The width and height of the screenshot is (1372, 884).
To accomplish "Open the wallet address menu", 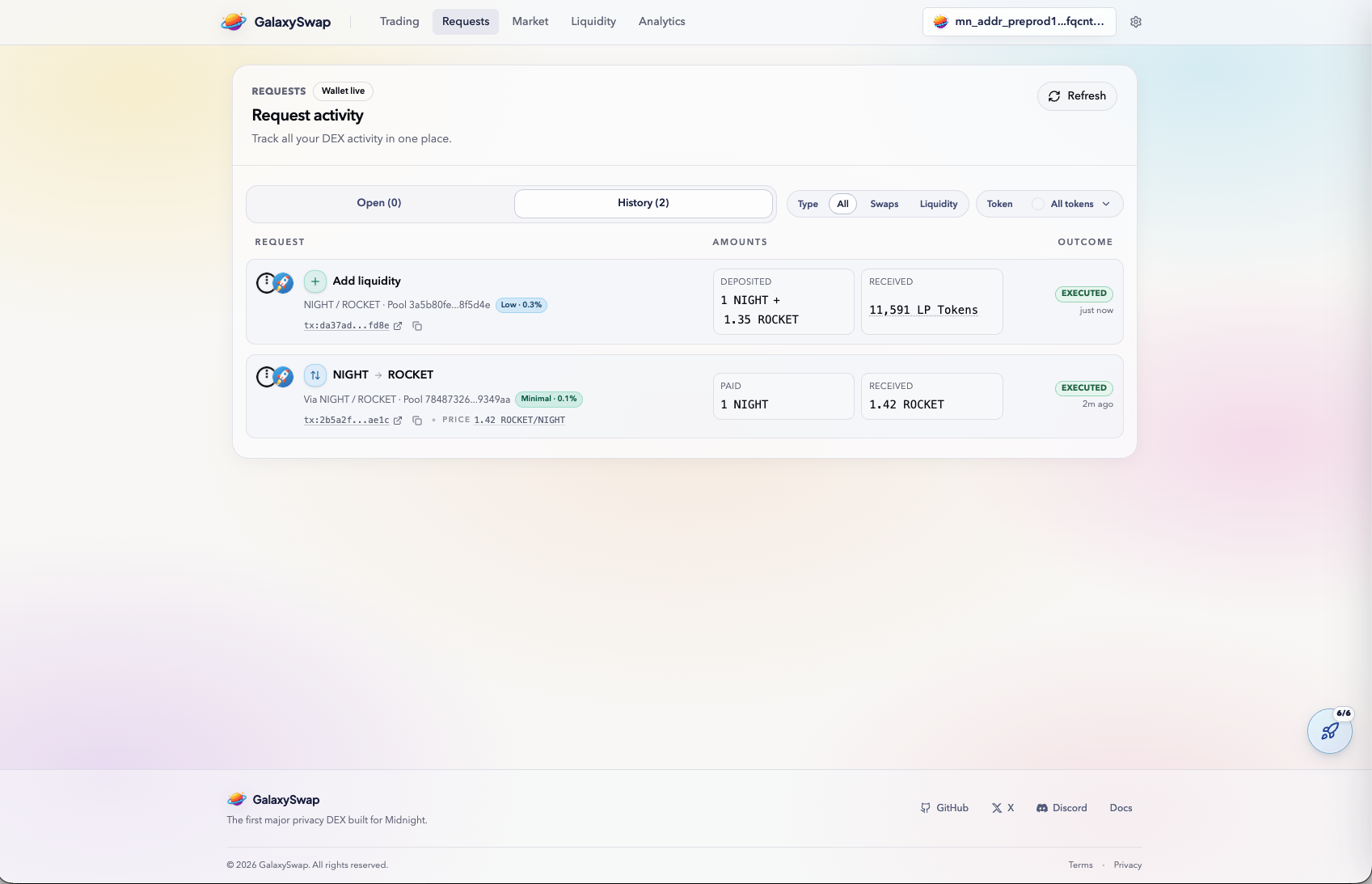I will pos(1019,22).
